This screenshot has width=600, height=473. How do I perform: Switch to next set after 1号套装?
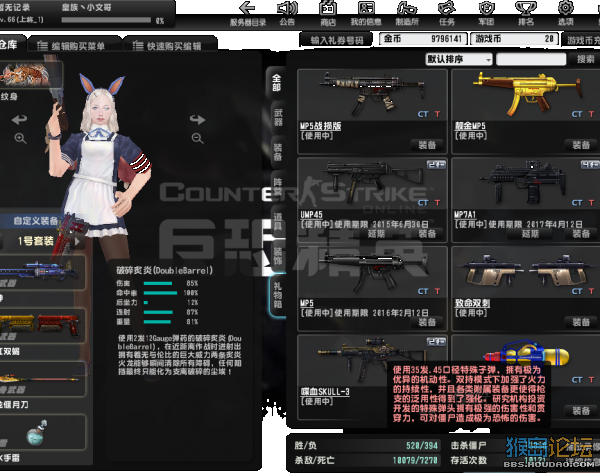point(78,241)
